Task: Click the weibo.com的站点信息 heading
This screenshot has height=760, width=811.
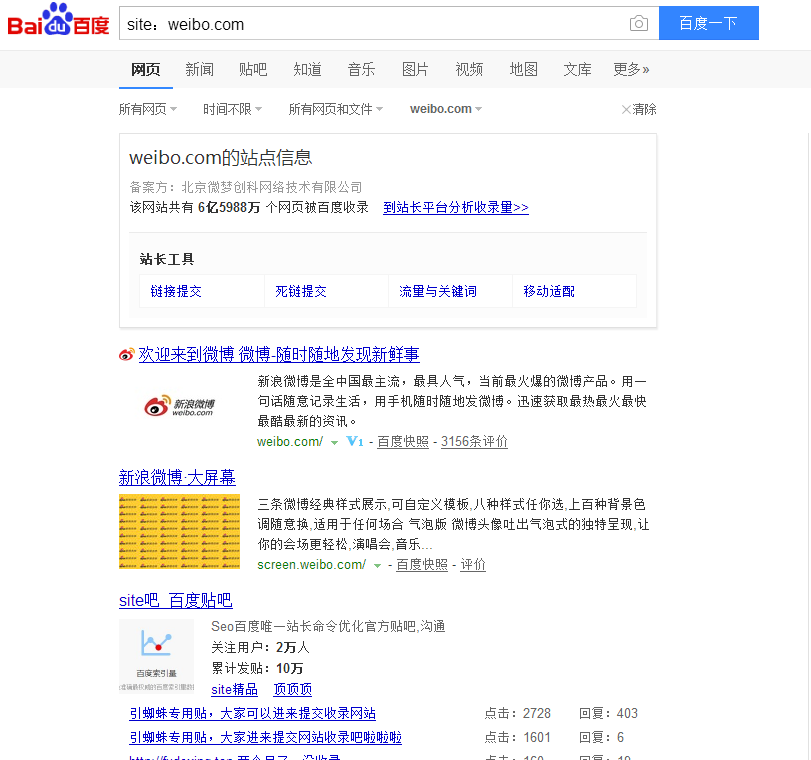Action: coord(220,158)
